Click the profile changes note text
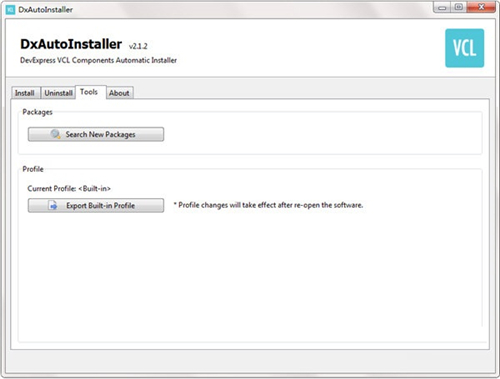The width and height of the screenshot is (500, 379). point(268,205)
